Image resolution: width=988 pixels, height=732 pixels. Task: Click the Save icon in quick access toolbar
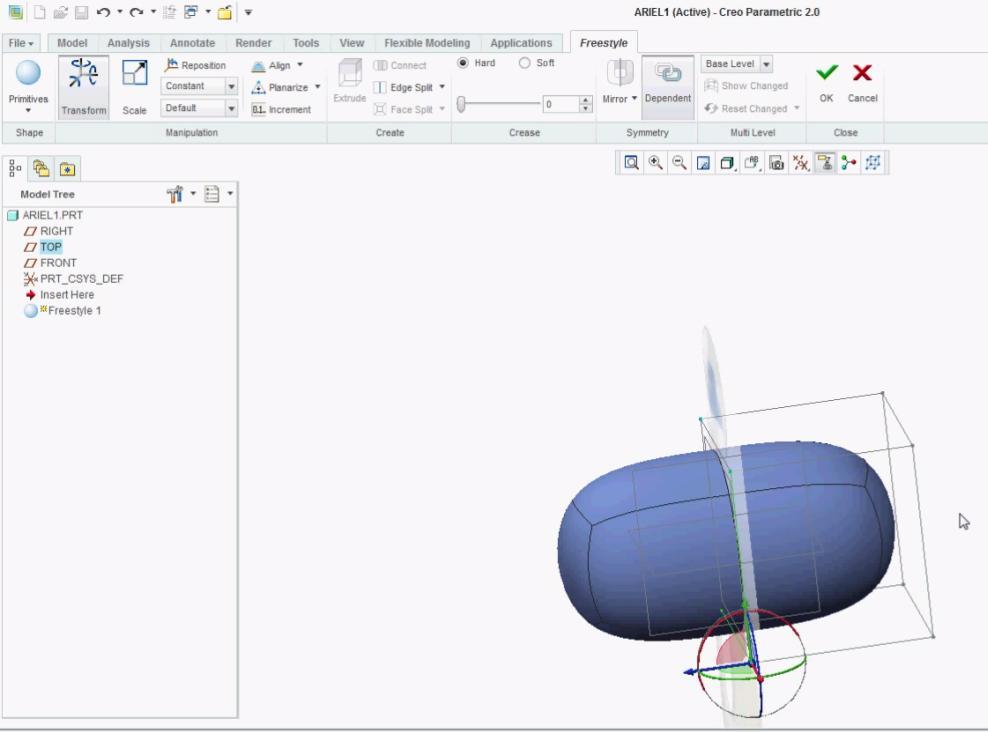[x=81, y=12]
